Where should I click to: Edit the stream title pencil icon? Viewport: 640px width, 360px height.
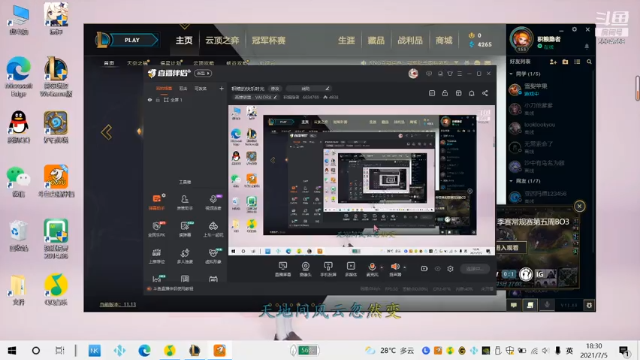click(327, 88)
